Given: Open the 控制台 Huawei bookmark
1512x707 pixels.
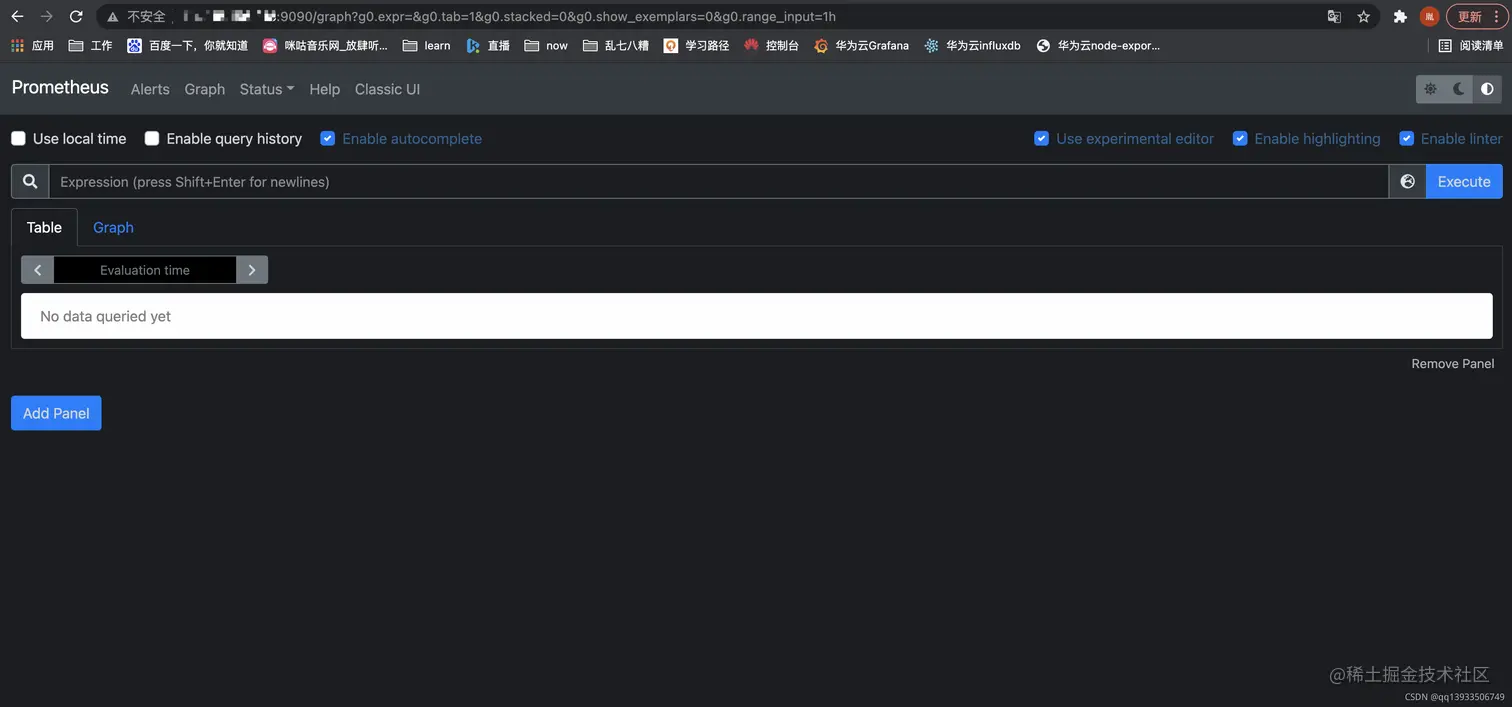Looking at the screenshot, I should (x=771, y=46).
